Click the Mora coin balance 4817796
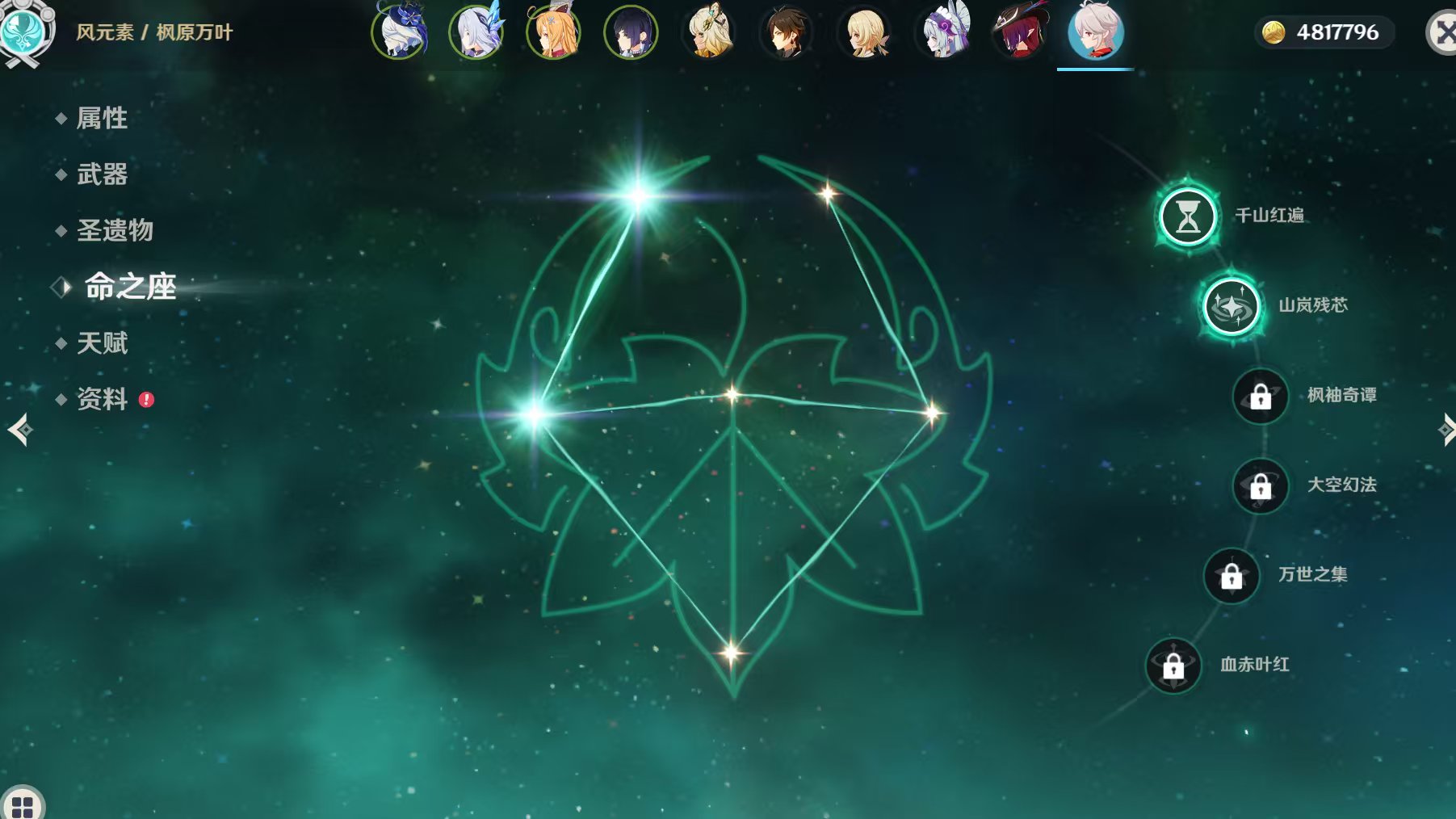 coord(1323,32)
